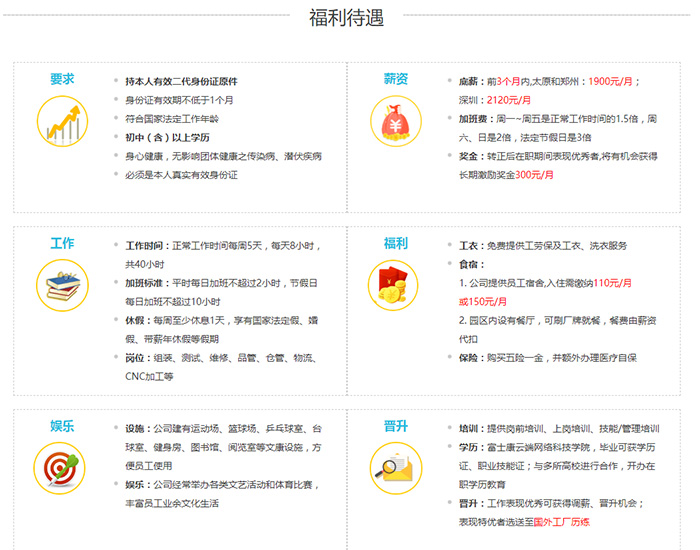Click the 娱乐 section title
The height and width of the screenshot is (550, 700).
click(x=62, y=426)
